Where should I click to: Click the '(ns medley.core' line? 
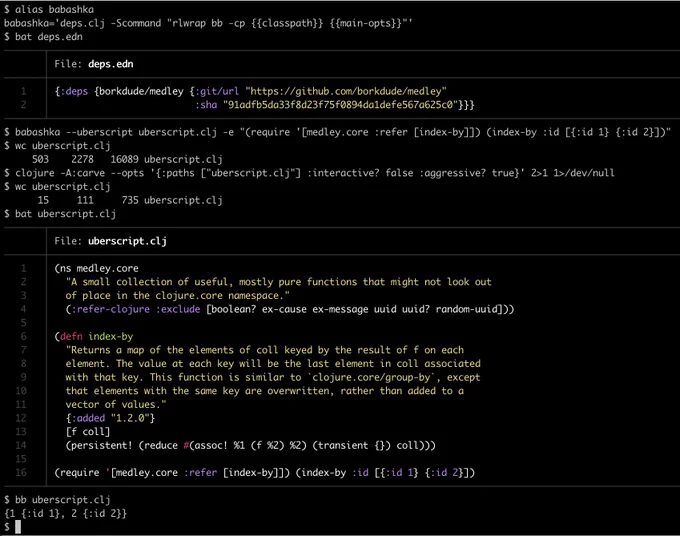coord(97,268)
